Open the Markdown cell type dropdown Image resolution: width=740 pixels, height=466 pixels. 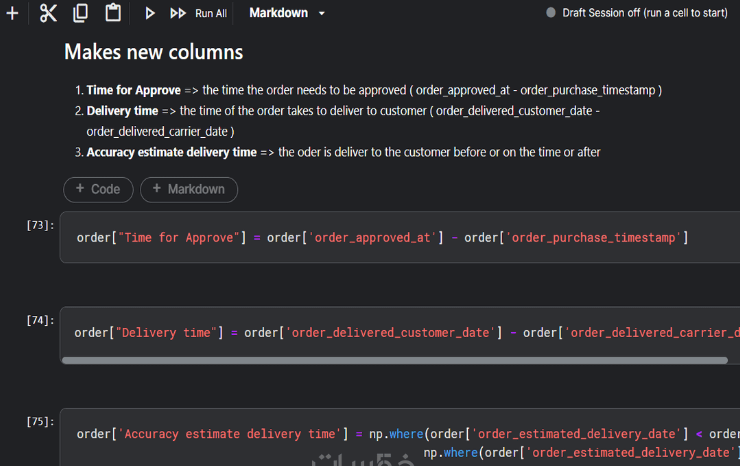click(287, 13)
